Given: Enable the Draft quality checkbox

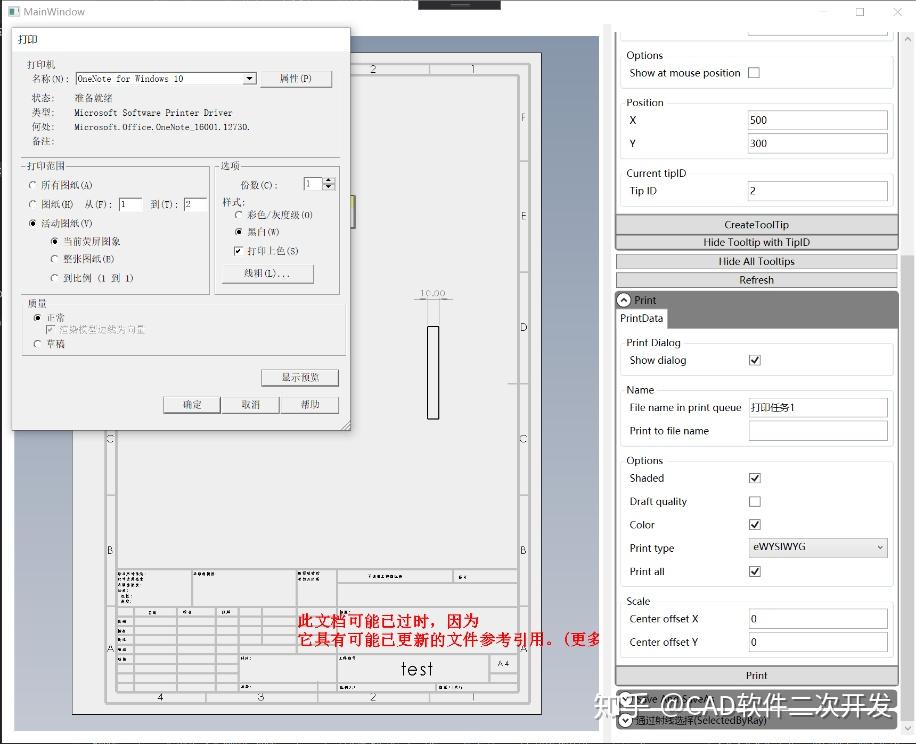Looking at the screenshot, I should tap(757, 501).
